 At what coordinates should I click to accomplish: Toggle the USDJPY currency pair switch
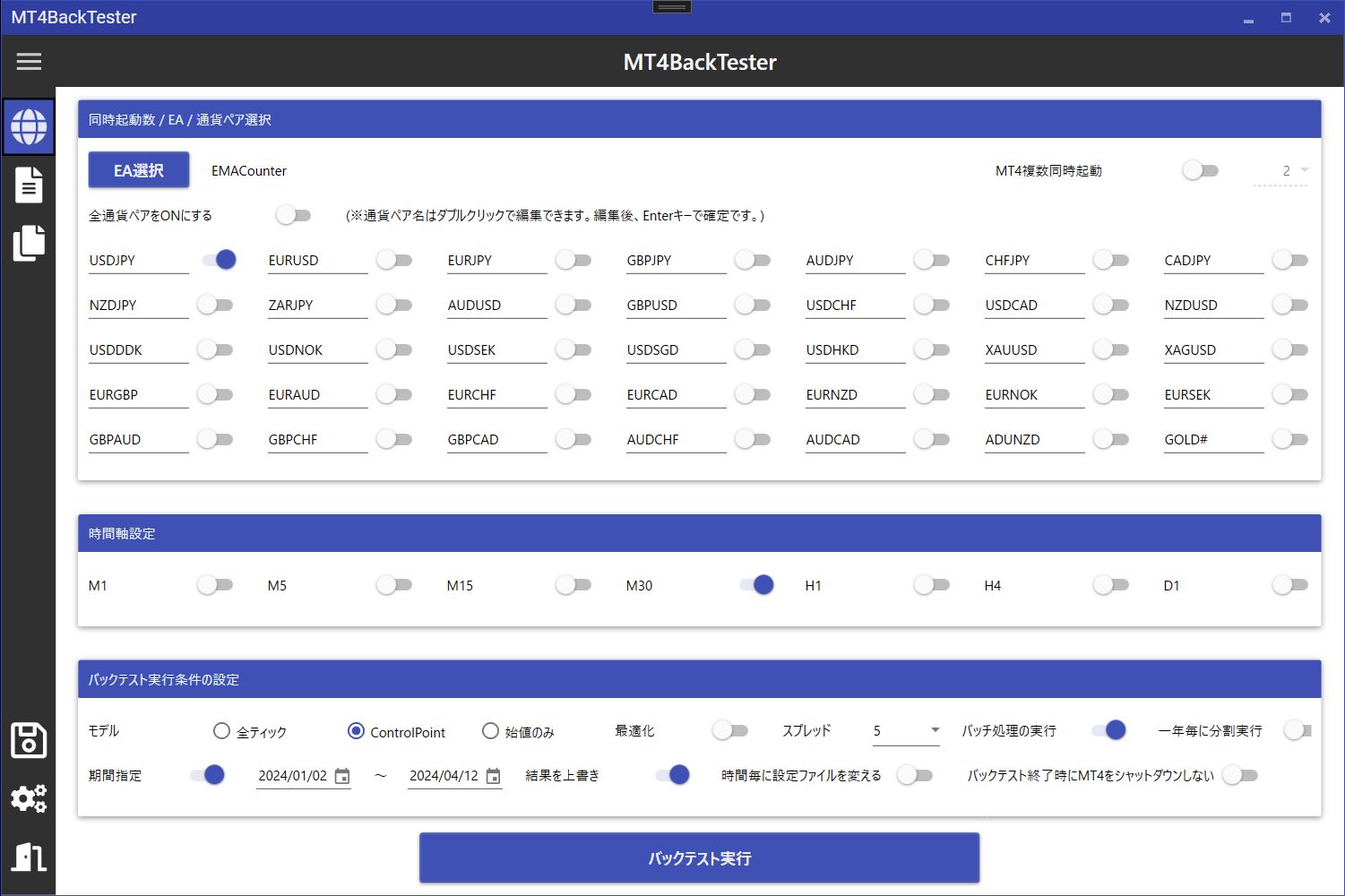coord(218,260)
